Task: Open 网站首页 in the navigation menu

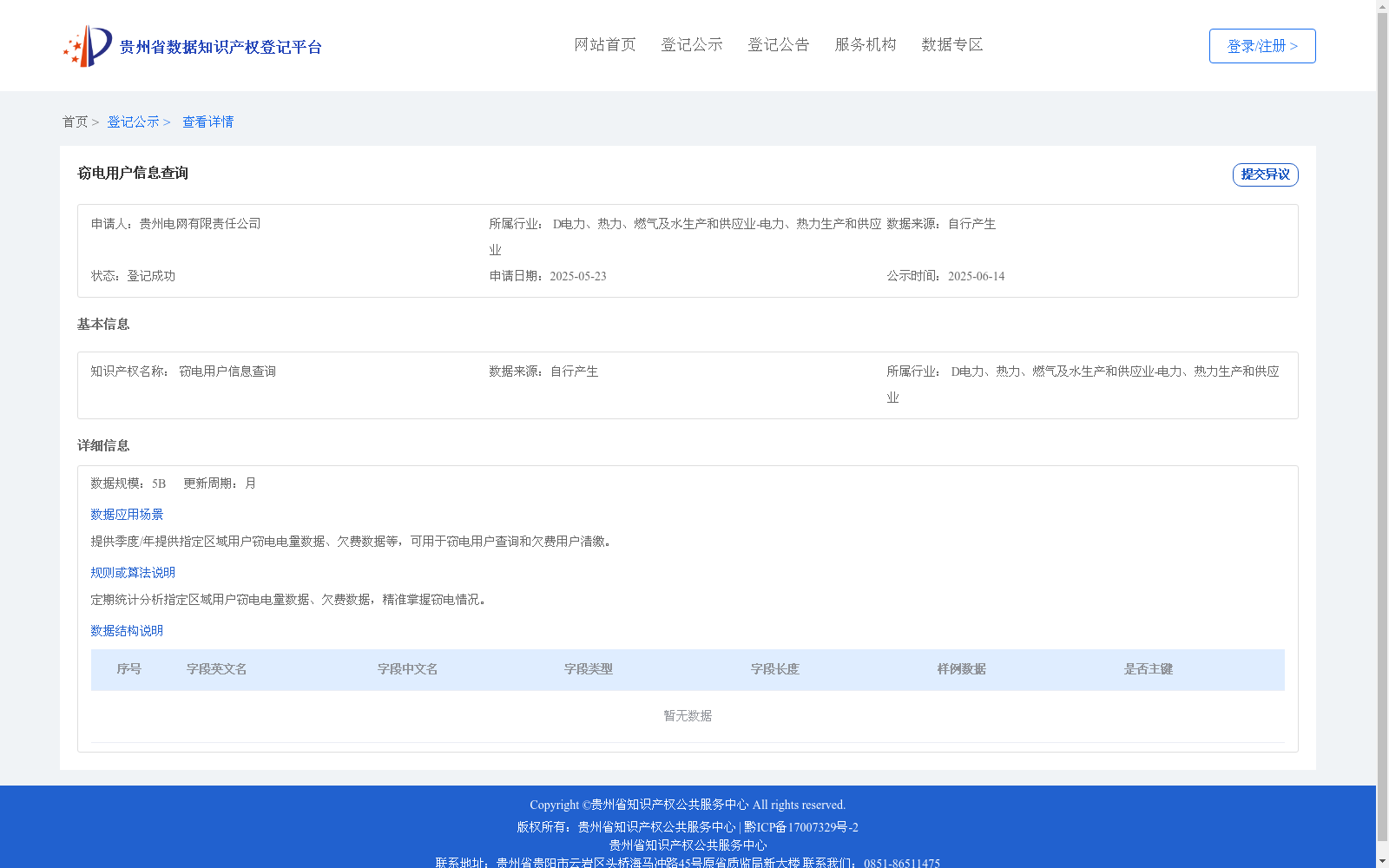Action: (x=605, y=45)
